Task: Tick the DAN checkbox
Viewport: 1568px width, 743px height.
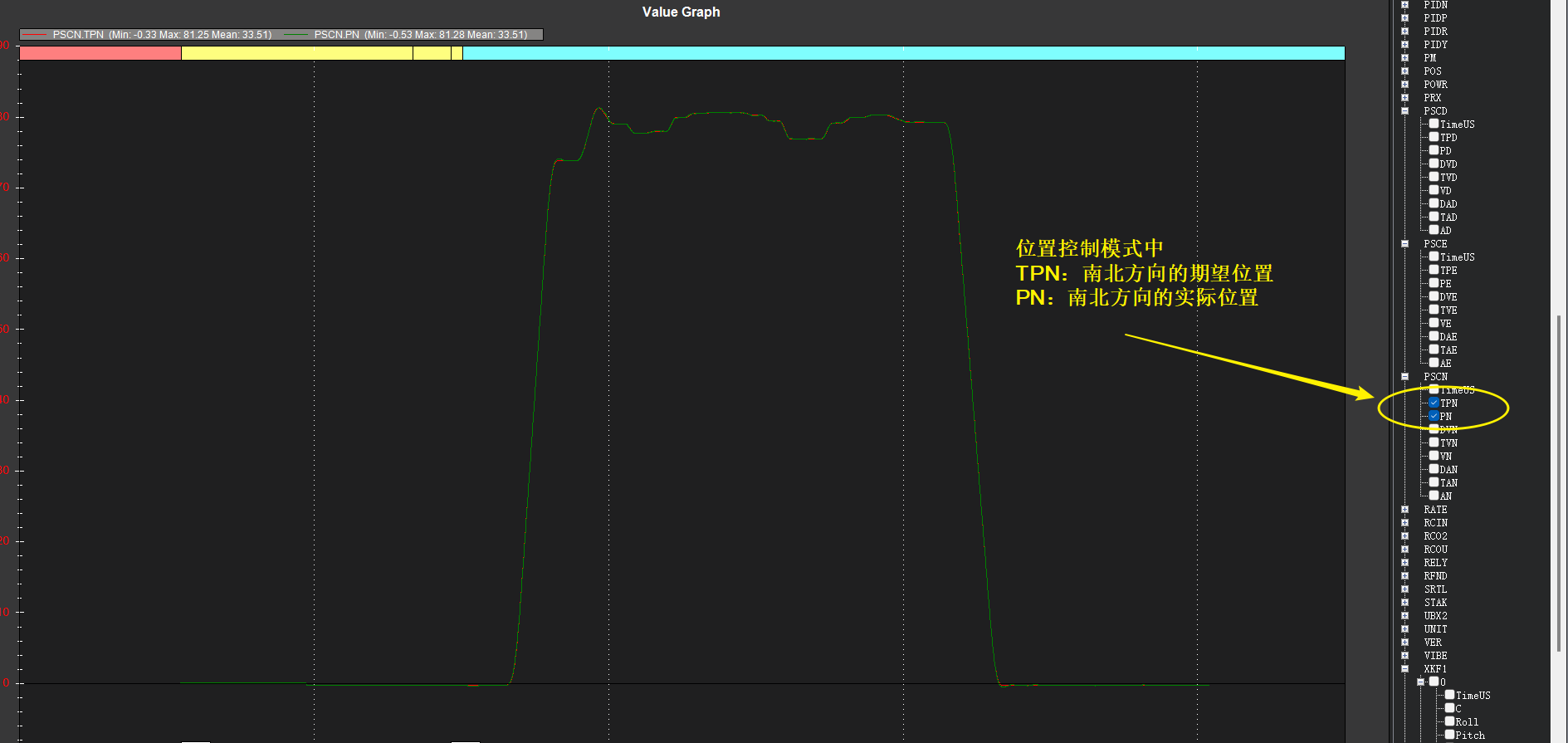Action: click(1434, 469)
